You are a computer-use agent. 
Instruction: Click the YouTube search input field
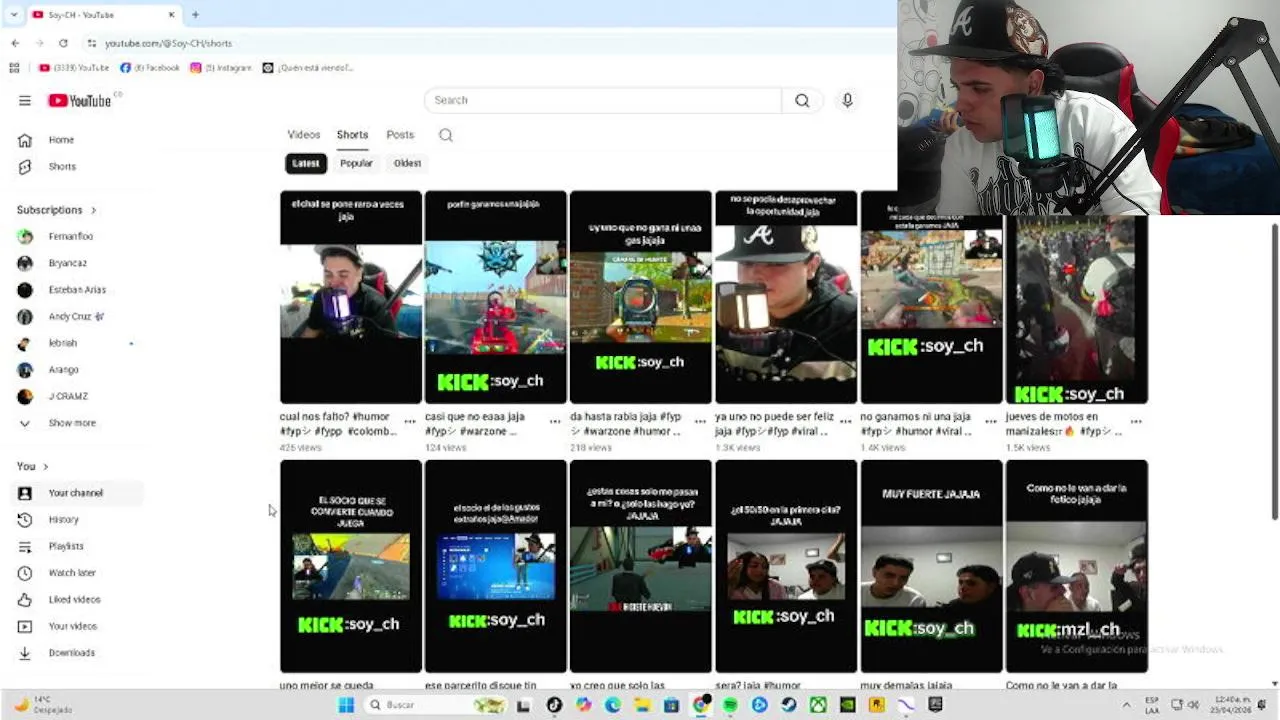pos(603,100)
